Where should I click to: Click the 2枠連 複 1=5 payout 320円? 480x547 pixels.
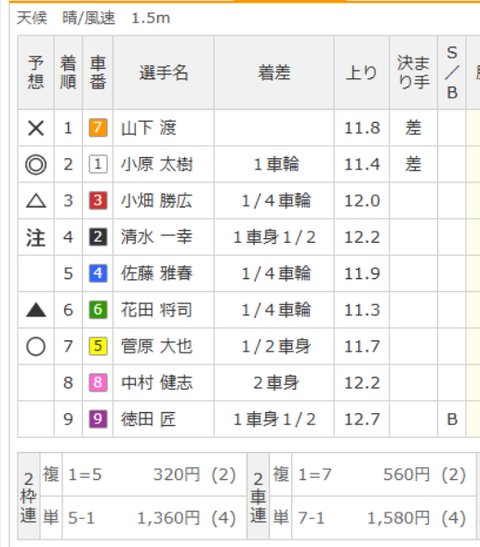coord(177,474)
